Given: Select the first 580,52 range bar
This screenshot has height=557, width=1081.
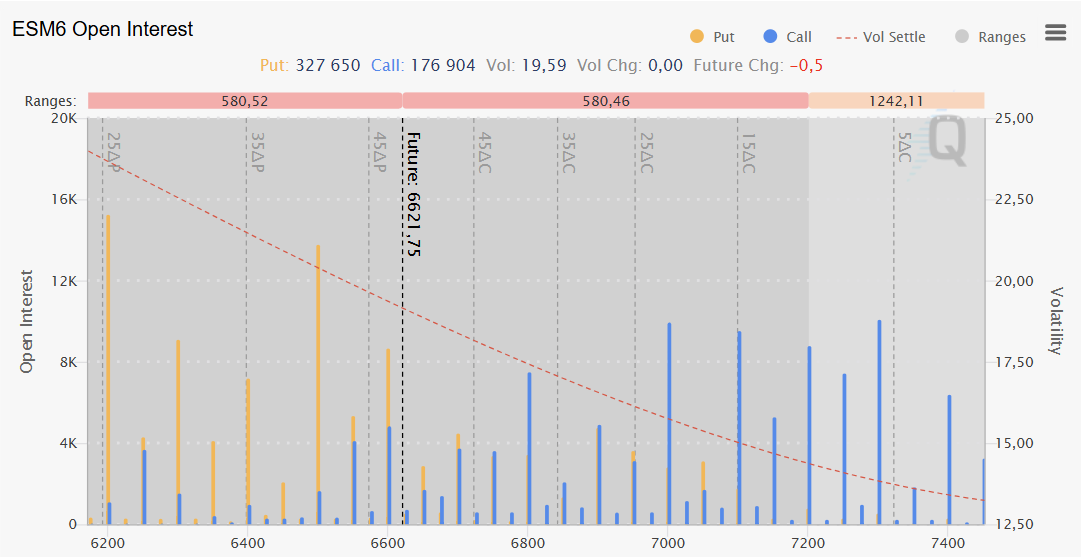Looking at the screenshot, I should (x=244, y=101).
